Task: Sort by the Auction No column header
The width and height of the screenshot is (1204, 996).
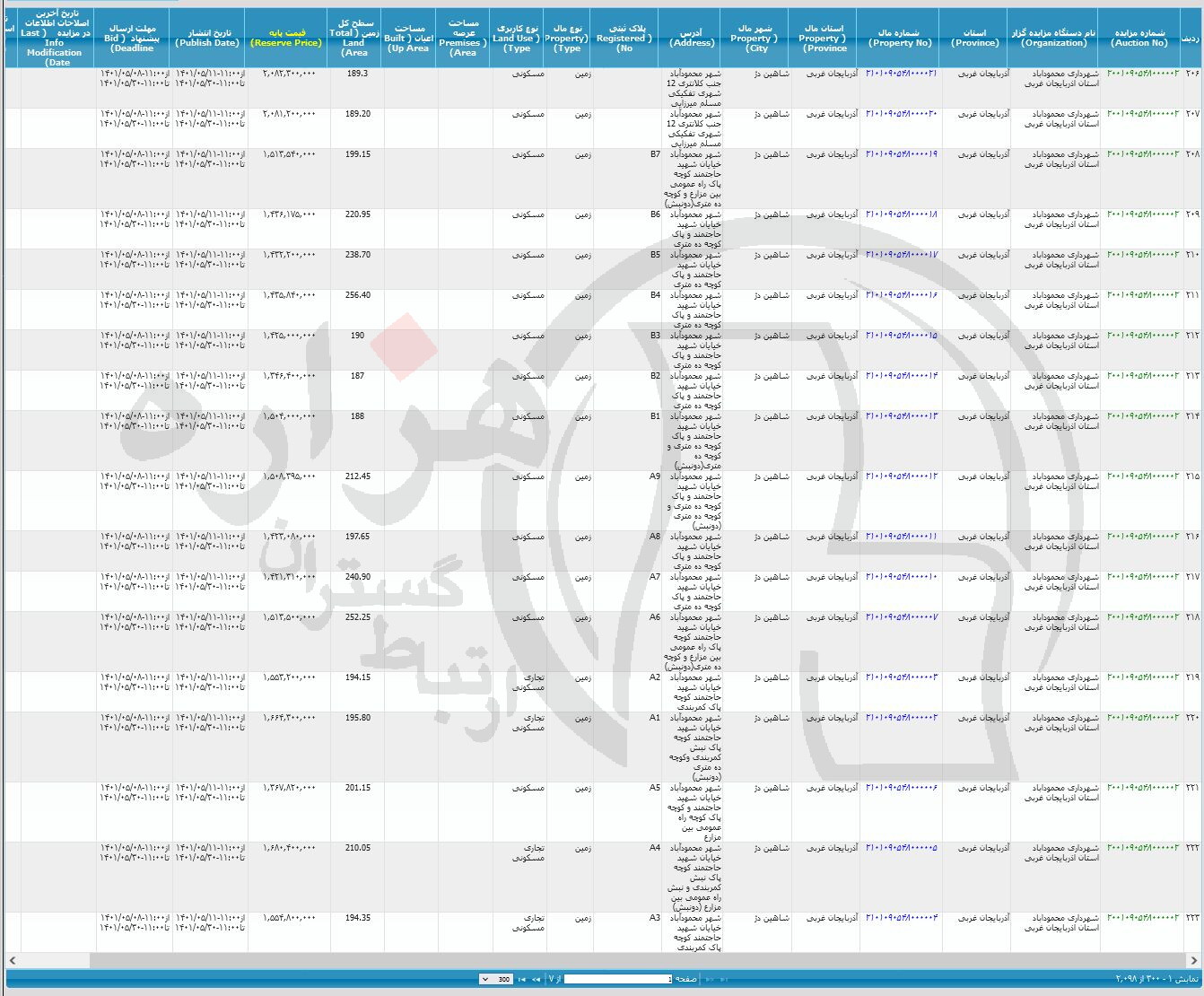Action: (x=1139, y=38)
